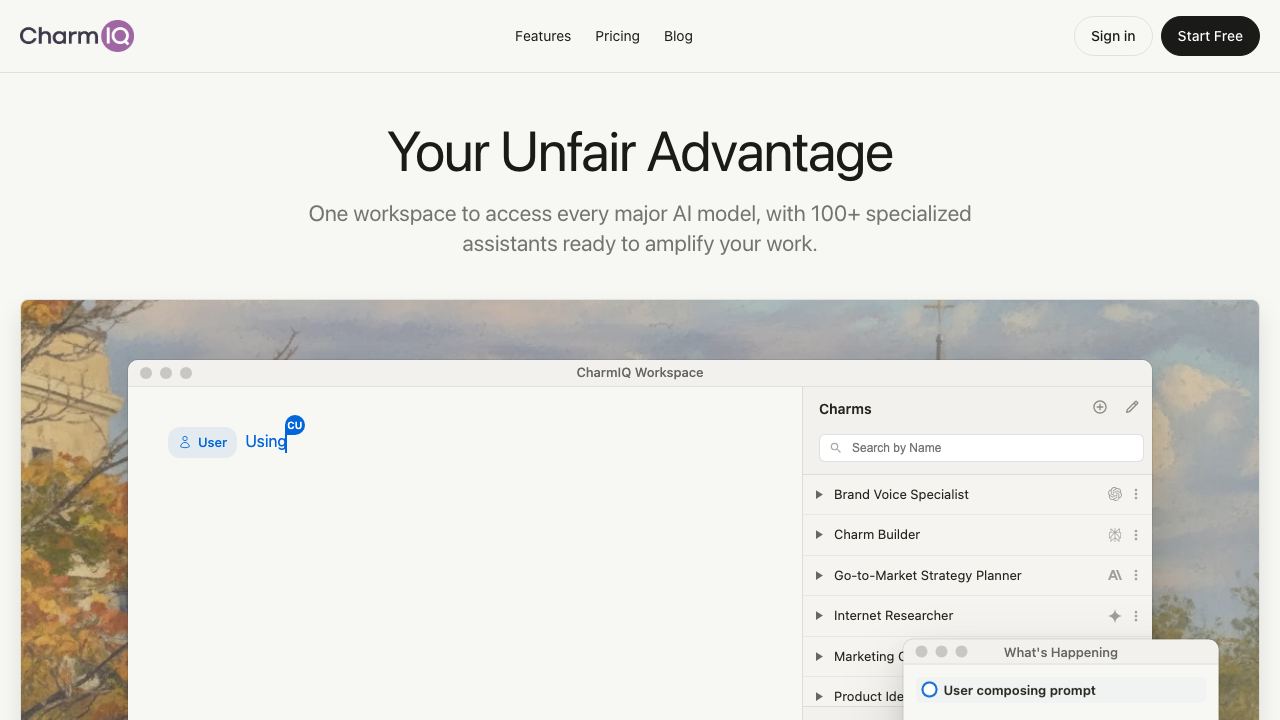Click the What's Happening window title
This screenshot has width=1280, height=720.
(x=1061, y=652)
